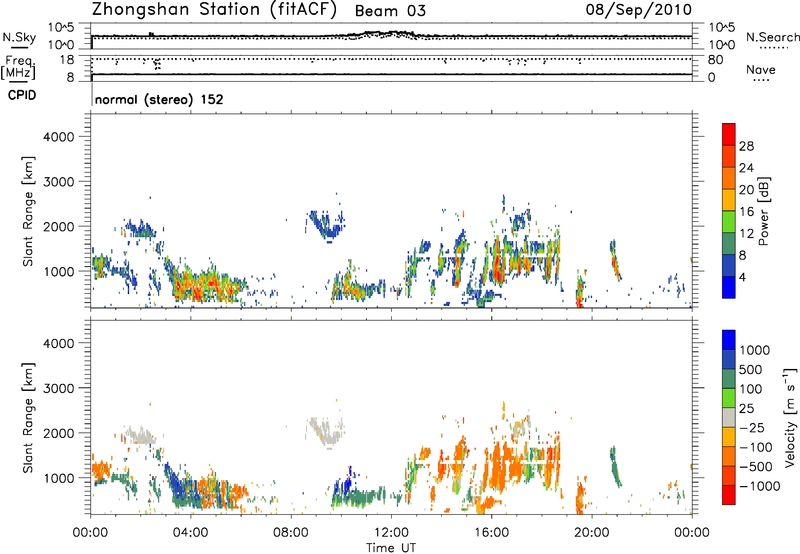
Task: Pick the bright blue bottom power colorbar segment
Action: point(729,287)
